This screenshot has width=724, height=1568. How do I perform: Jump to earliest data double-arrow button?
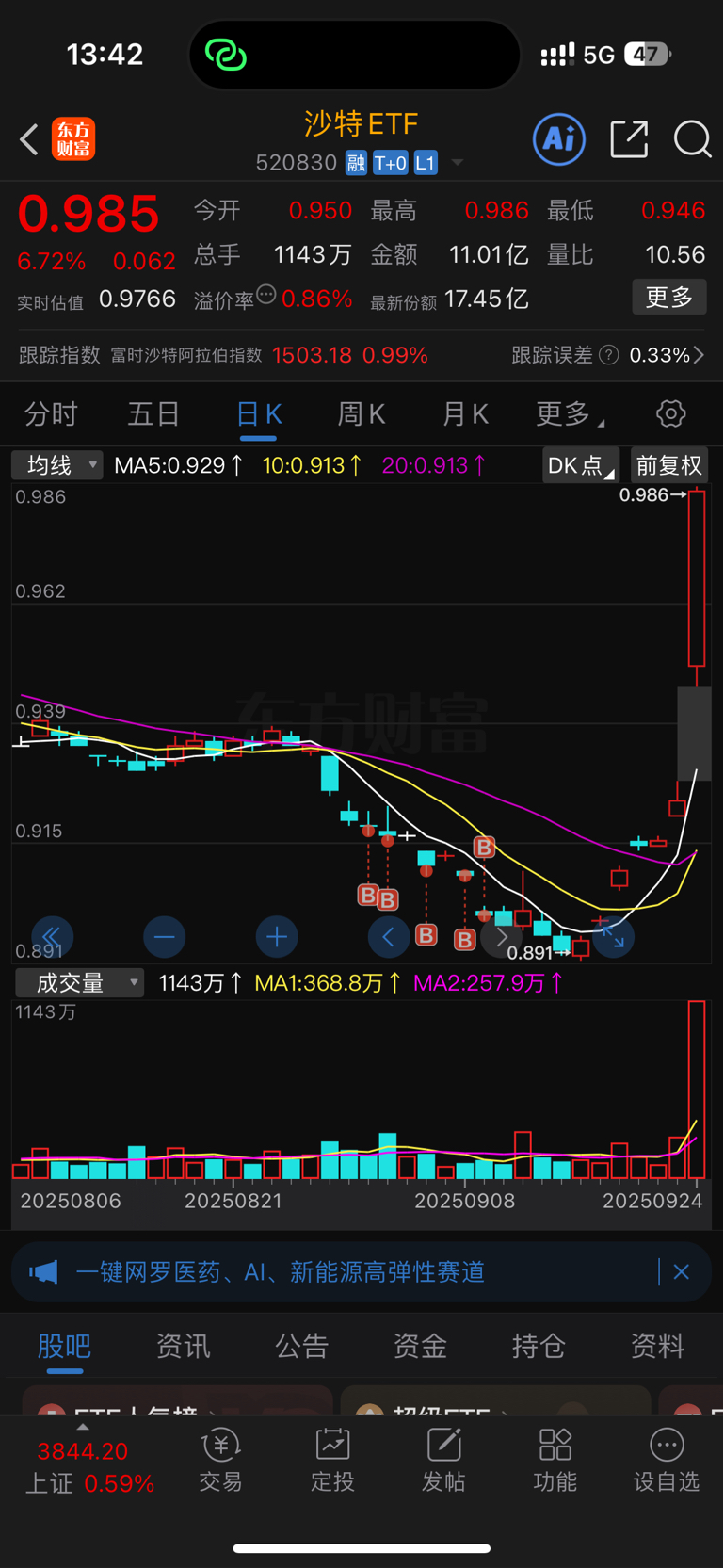pyautogui.click(x=52, y=937)
